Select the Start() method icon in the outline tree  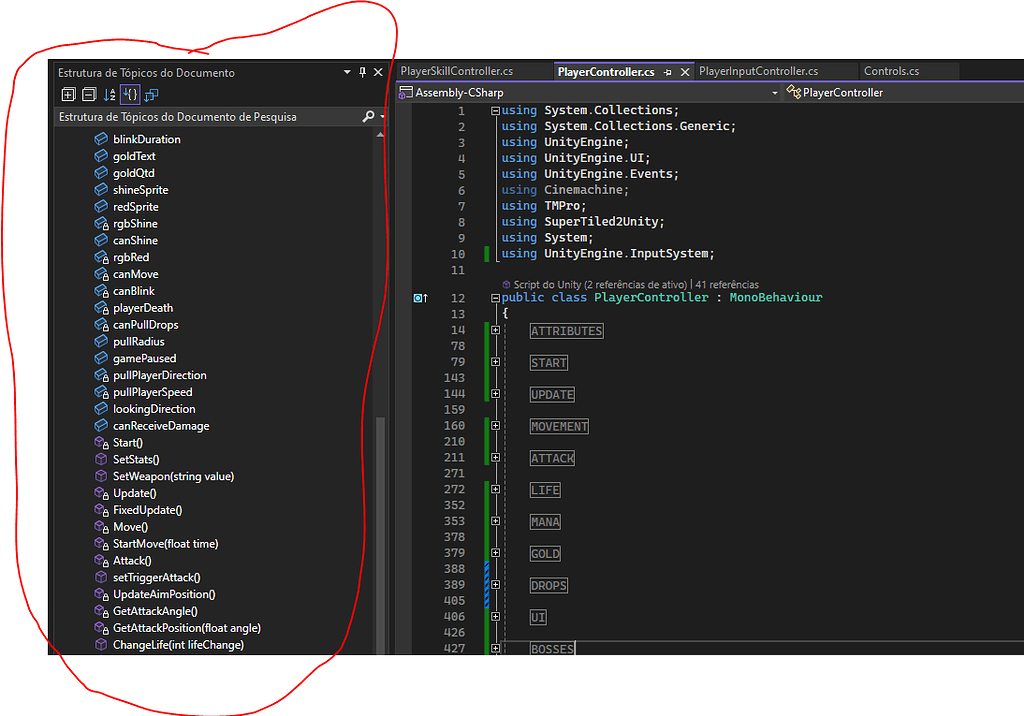(x=97, y=442)
